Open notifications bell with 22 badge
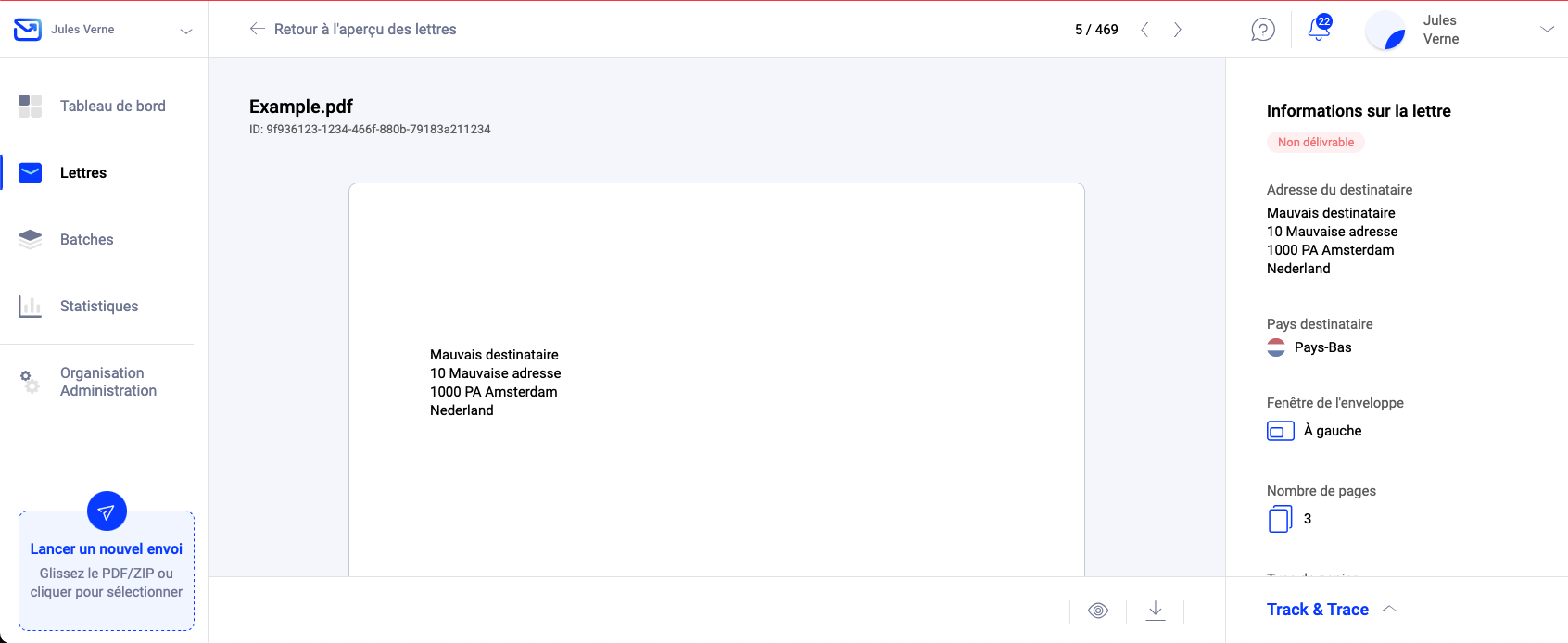Image resolution: width=1568 pixels, height=643 pixels. (1319, 29)
